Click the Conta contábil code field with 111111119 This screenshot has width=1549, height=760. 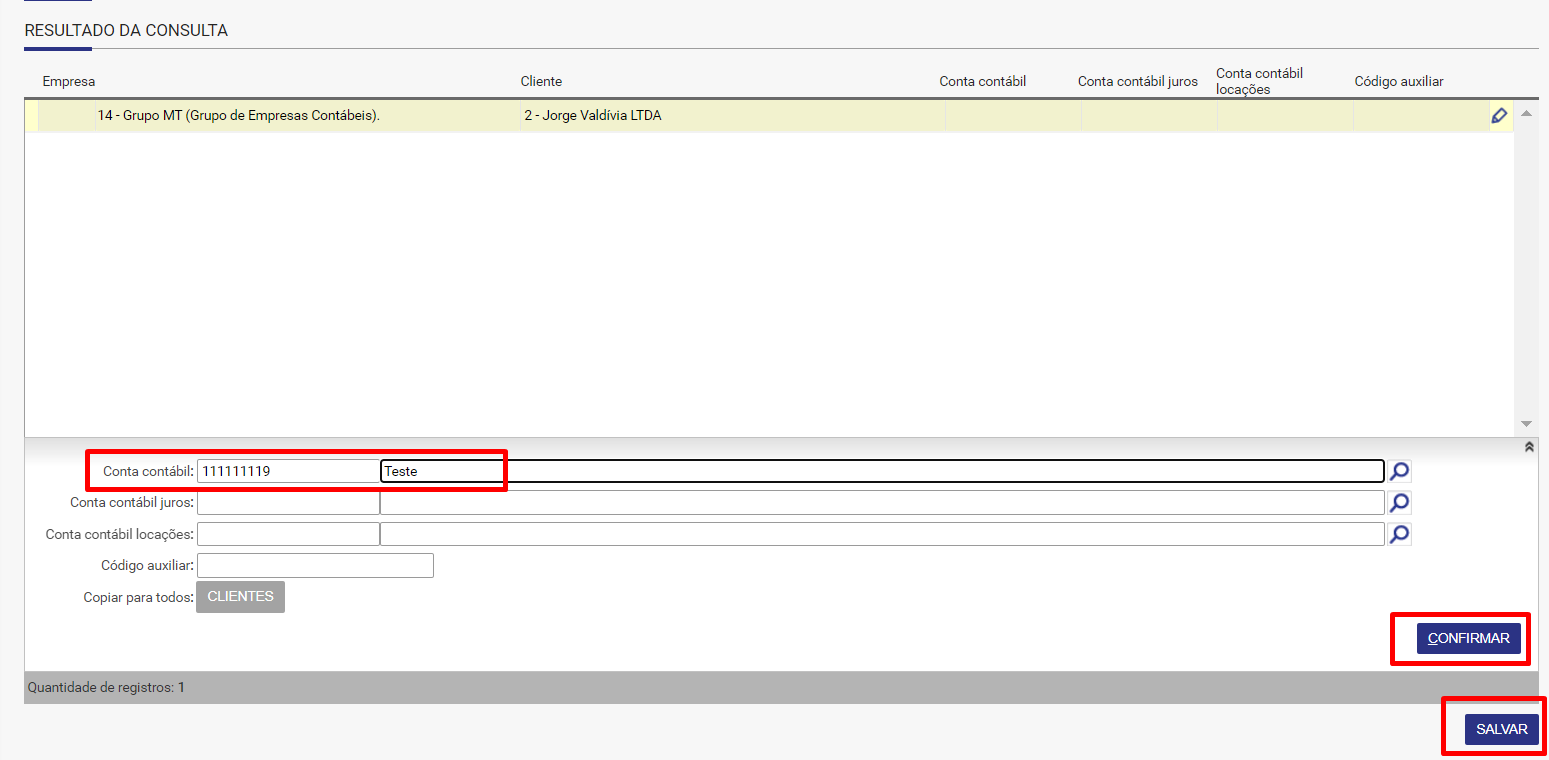288,471
